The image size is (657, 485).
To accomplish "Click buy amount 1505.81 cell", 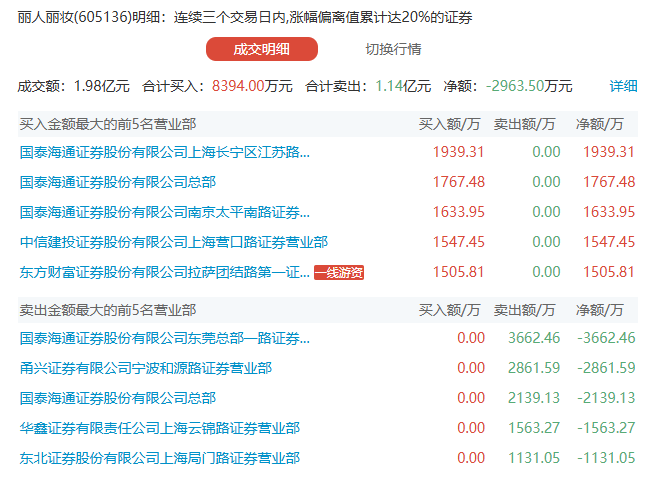I will pyautogui.click(x=458, y=272).
